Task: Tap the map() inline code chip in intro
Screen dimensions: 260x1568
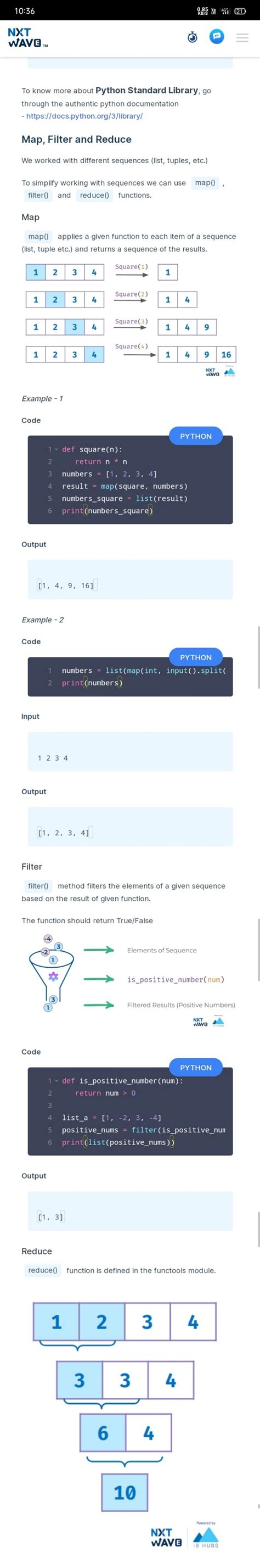Action: pyautogui.click(x=205, y=182)
